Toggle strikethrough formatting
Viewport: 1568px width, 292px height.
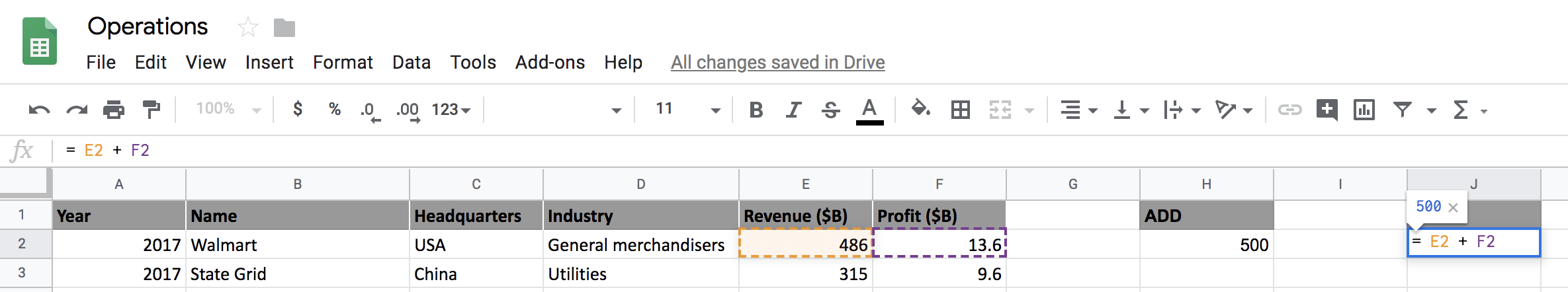coord(831,110)
